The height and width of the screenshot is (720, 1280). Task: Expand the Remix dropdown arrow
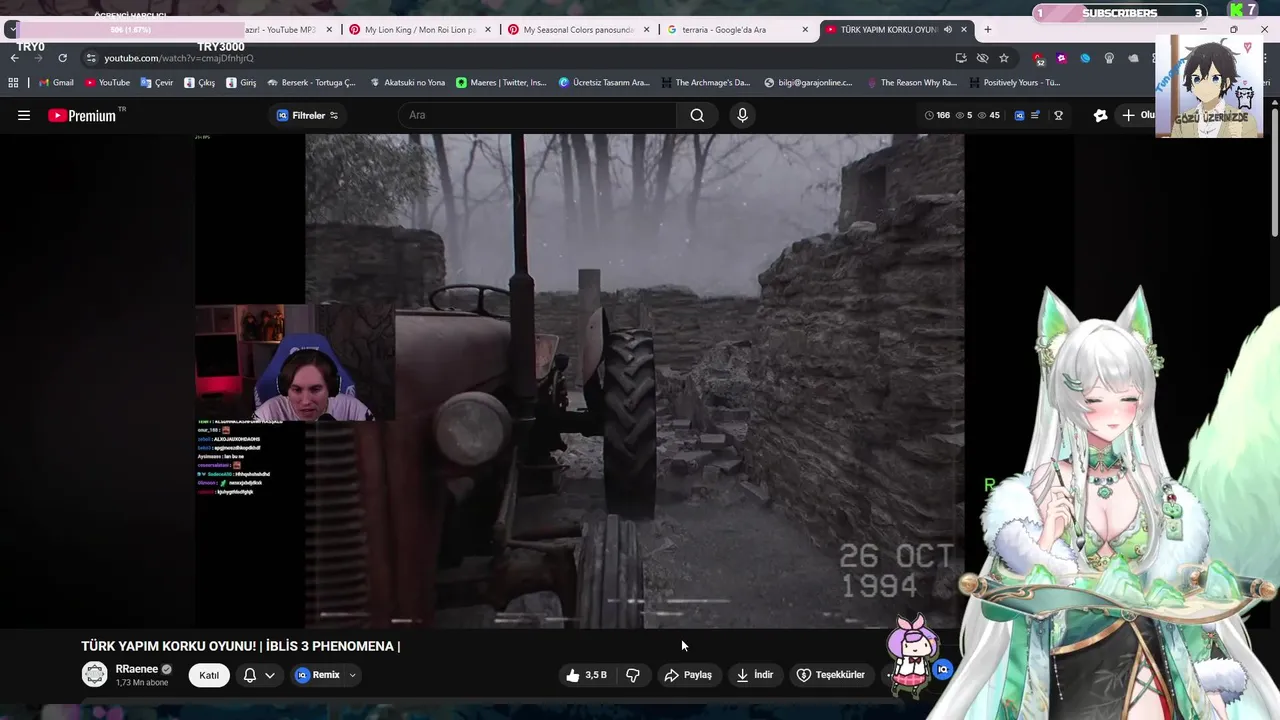pos(352,675)
